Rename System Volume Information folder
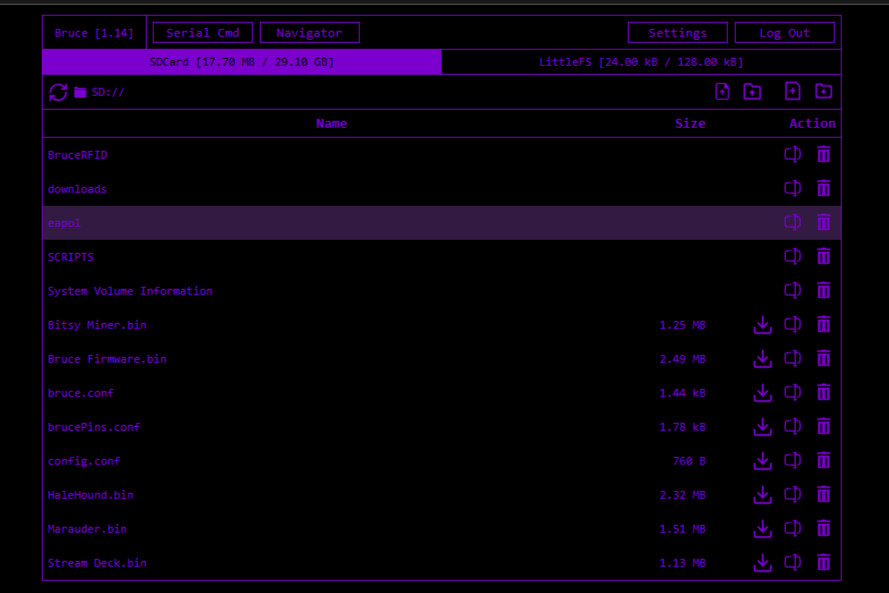This screenshot has height=593, width=889. 793,290
